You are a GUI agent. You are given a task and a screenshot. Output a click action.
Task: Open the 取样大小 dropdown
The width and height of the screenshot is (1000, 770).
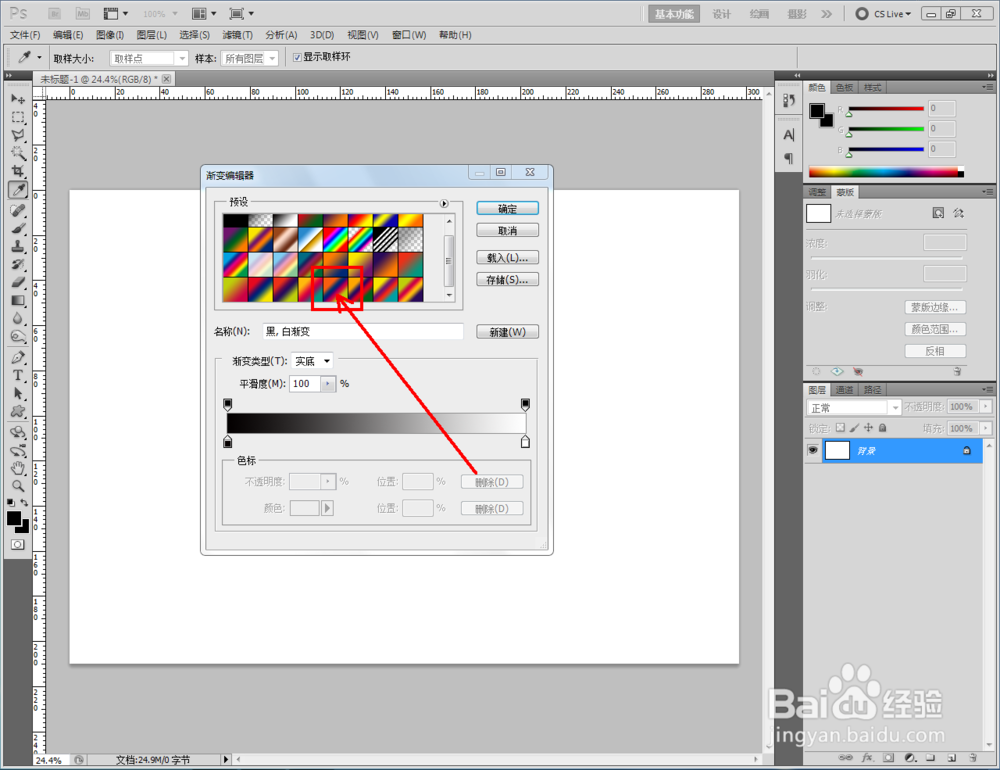[149, 59]
